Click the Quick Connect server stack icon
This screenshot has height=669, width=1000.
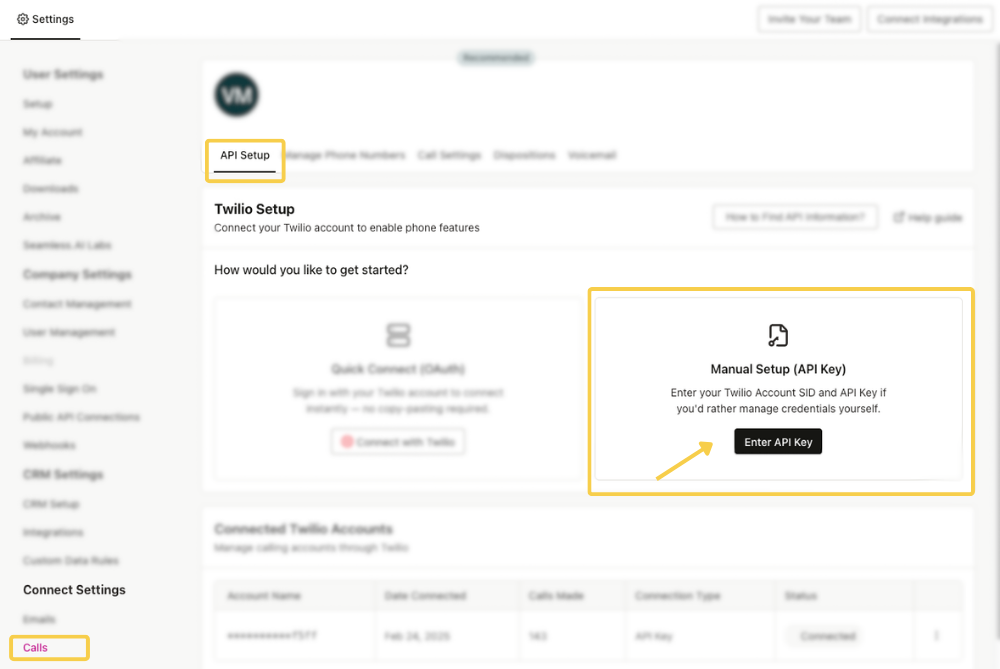pyautogui.click(x=398, y=335)
